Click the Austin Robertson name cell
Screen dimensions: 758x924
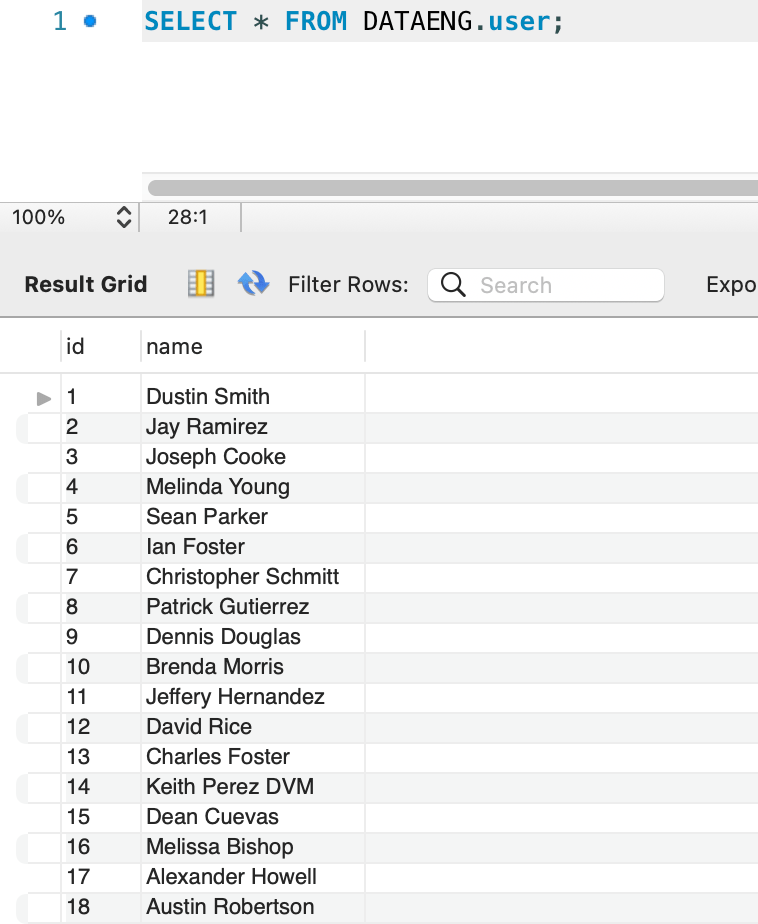tap(230, 907)
